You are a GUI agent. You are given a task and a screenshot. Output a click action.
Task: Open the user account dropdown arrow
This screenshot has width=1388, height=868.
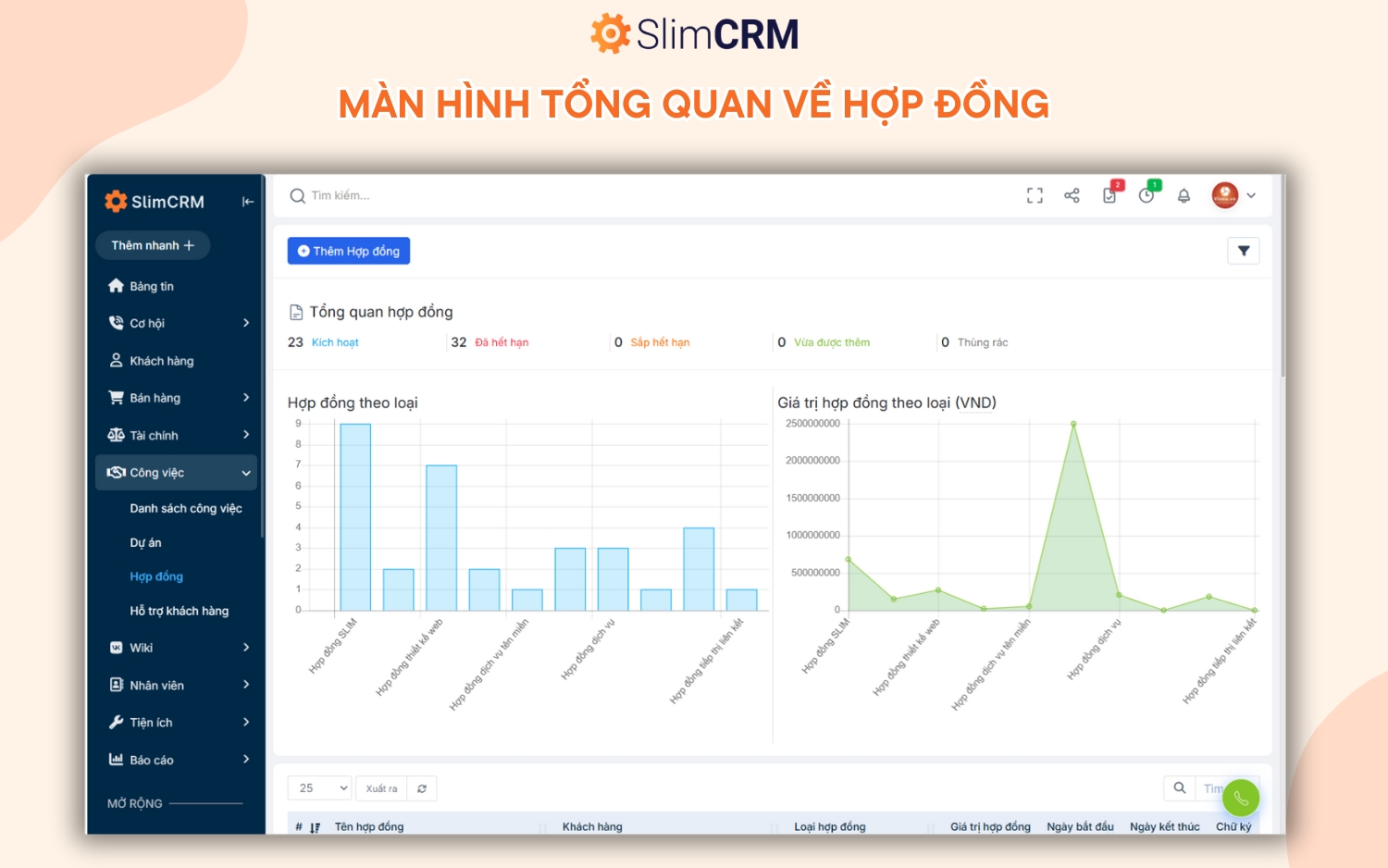1251,195
